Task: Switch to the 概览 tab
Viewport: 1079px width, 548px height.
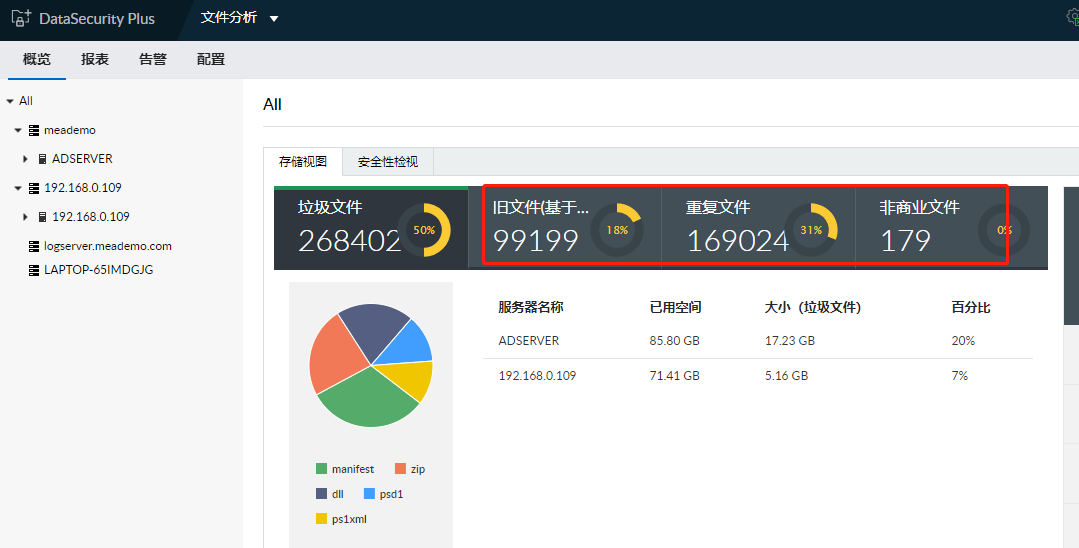Action: click(36, 59)
